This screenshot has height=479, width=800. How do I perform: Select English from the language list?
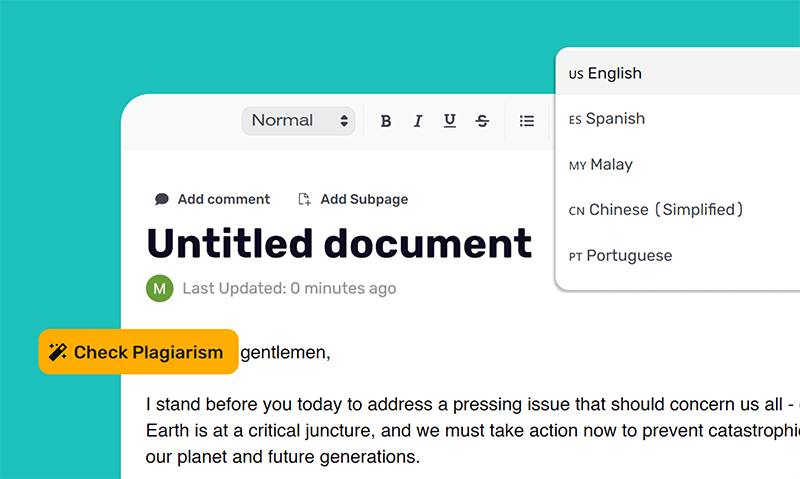point(614,73)
